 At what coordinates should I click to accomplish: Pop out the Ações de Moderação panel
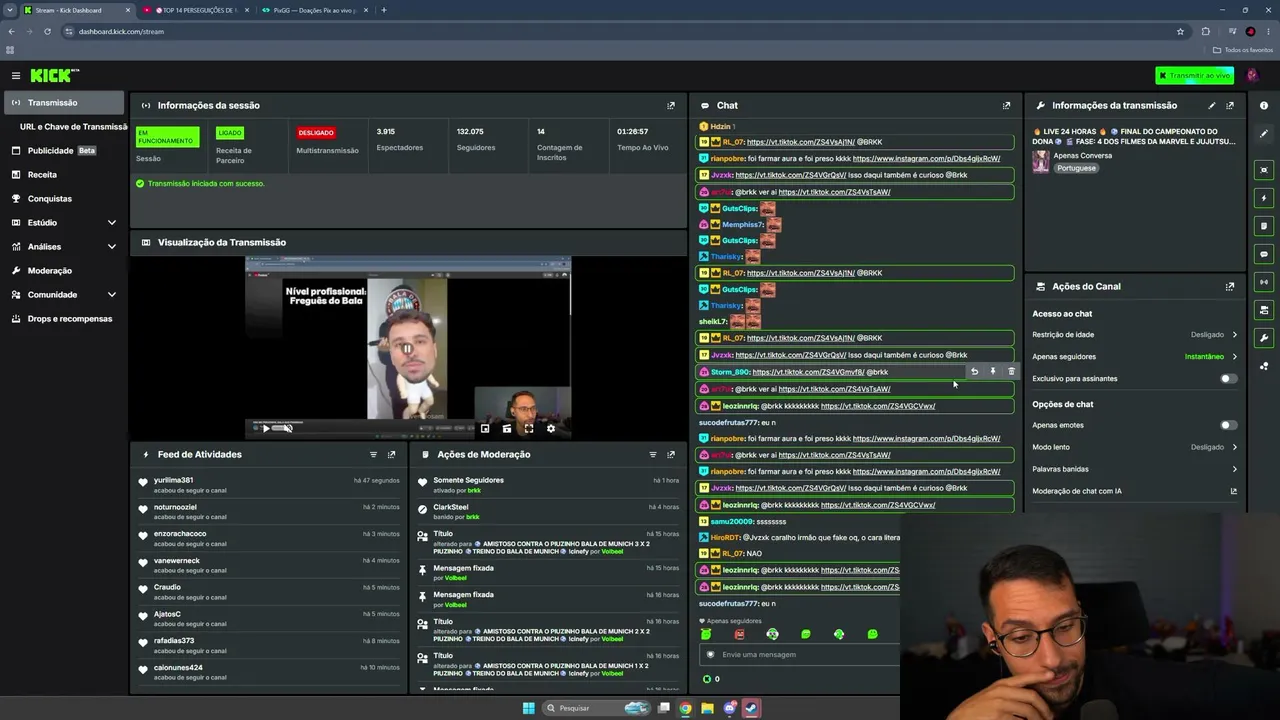click(671, 454)
